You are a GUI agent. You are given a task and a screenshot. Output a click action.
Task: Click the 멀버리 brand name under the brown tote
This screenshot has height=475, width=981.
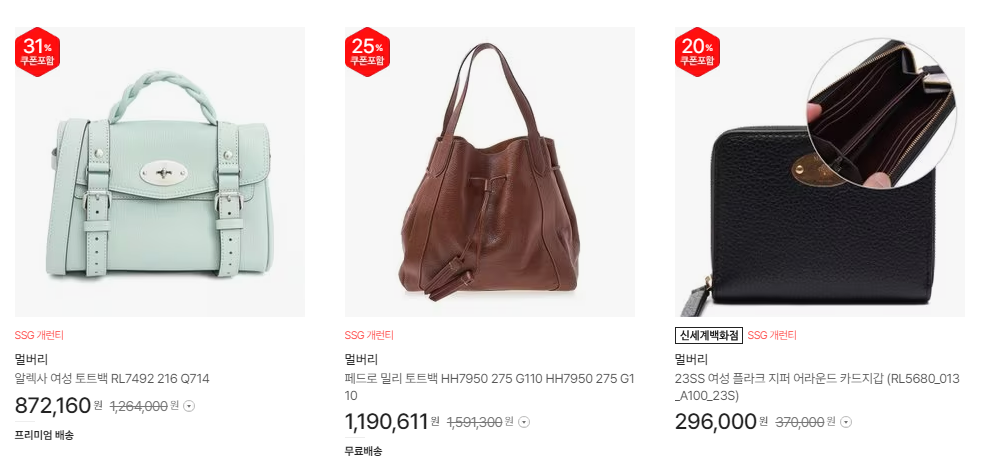[361, 359]
